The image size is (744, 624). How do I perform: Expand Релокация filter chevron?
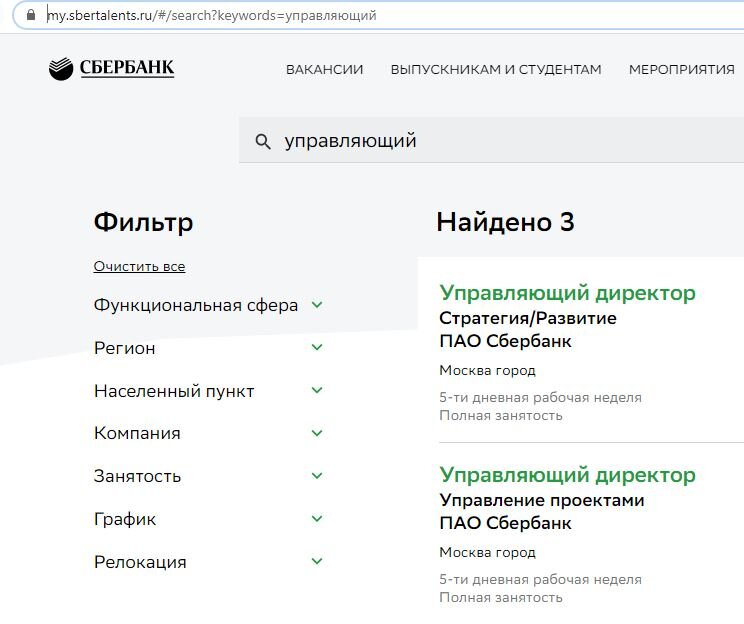[317, 561]
